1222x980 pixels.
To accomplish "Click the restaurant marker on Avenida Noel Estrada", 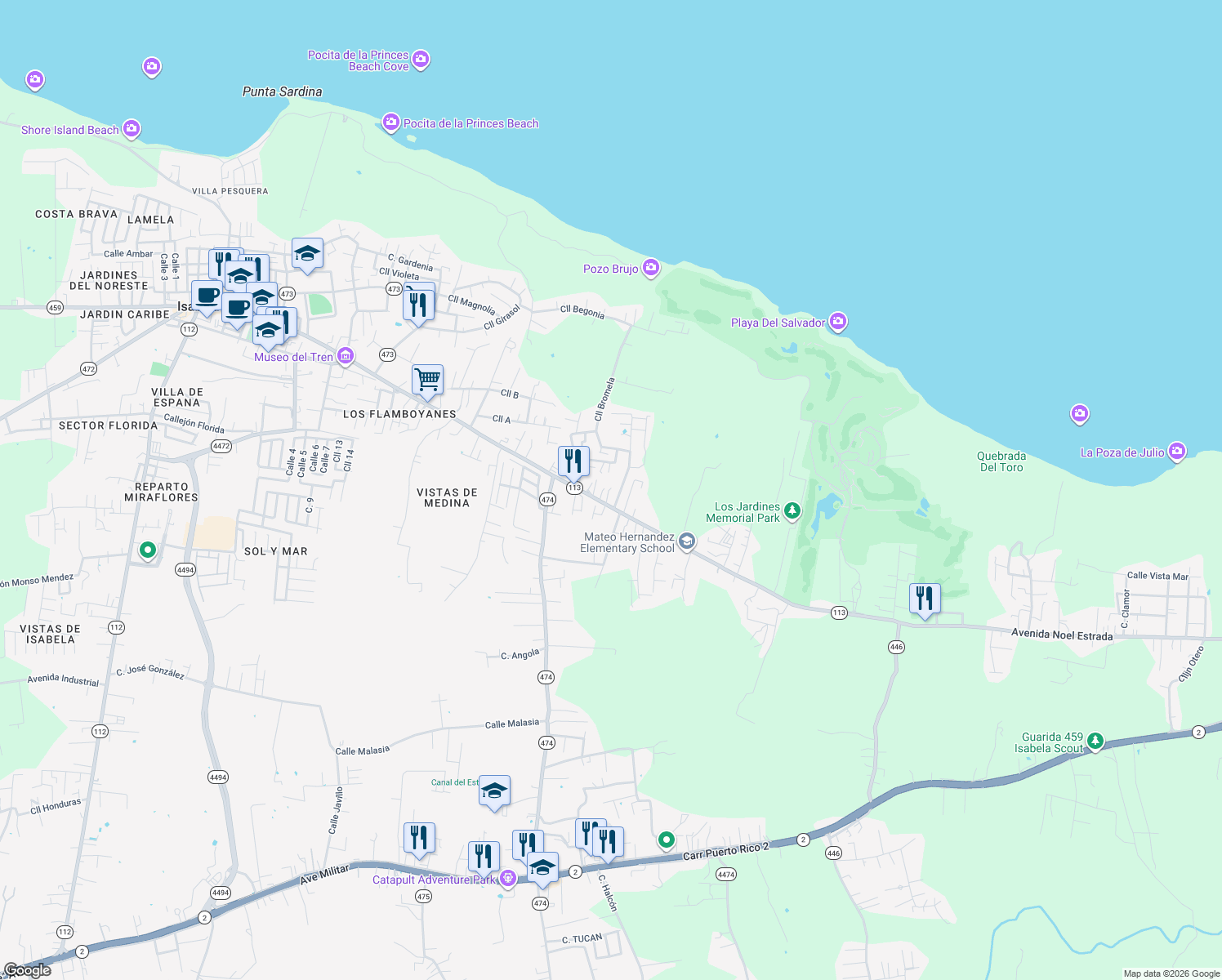I will point(925,597).
